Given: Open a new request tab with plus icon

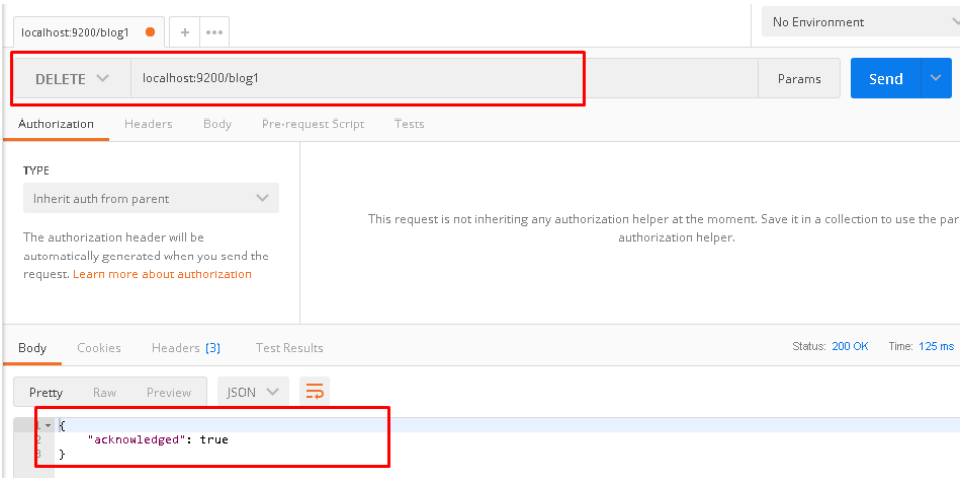Looking at the screenshot, I should click(x=184, y=32).
